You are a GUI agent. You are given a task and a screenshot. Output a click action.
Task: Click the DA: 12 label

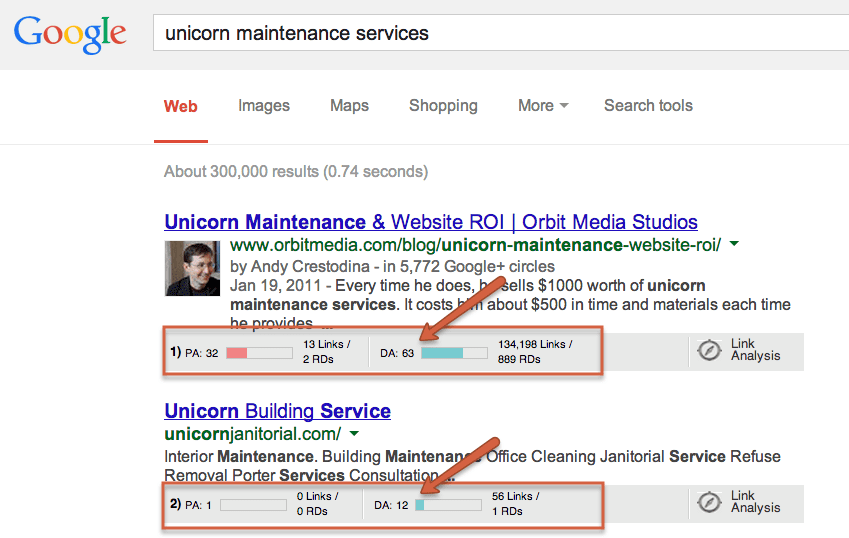(391, 506)
